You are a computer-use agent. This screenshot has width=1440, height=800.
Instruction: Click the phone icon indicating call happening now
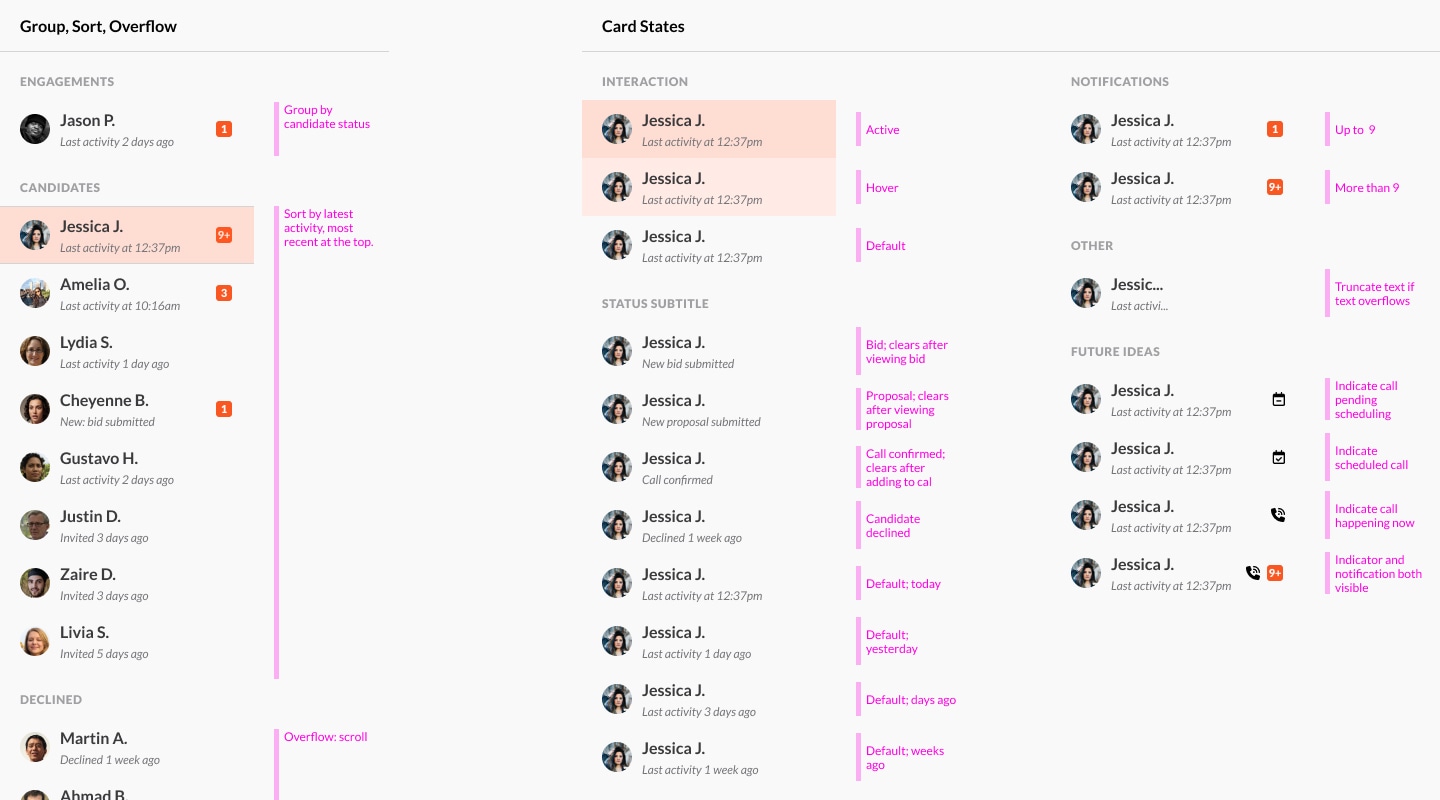[1278, 515]
